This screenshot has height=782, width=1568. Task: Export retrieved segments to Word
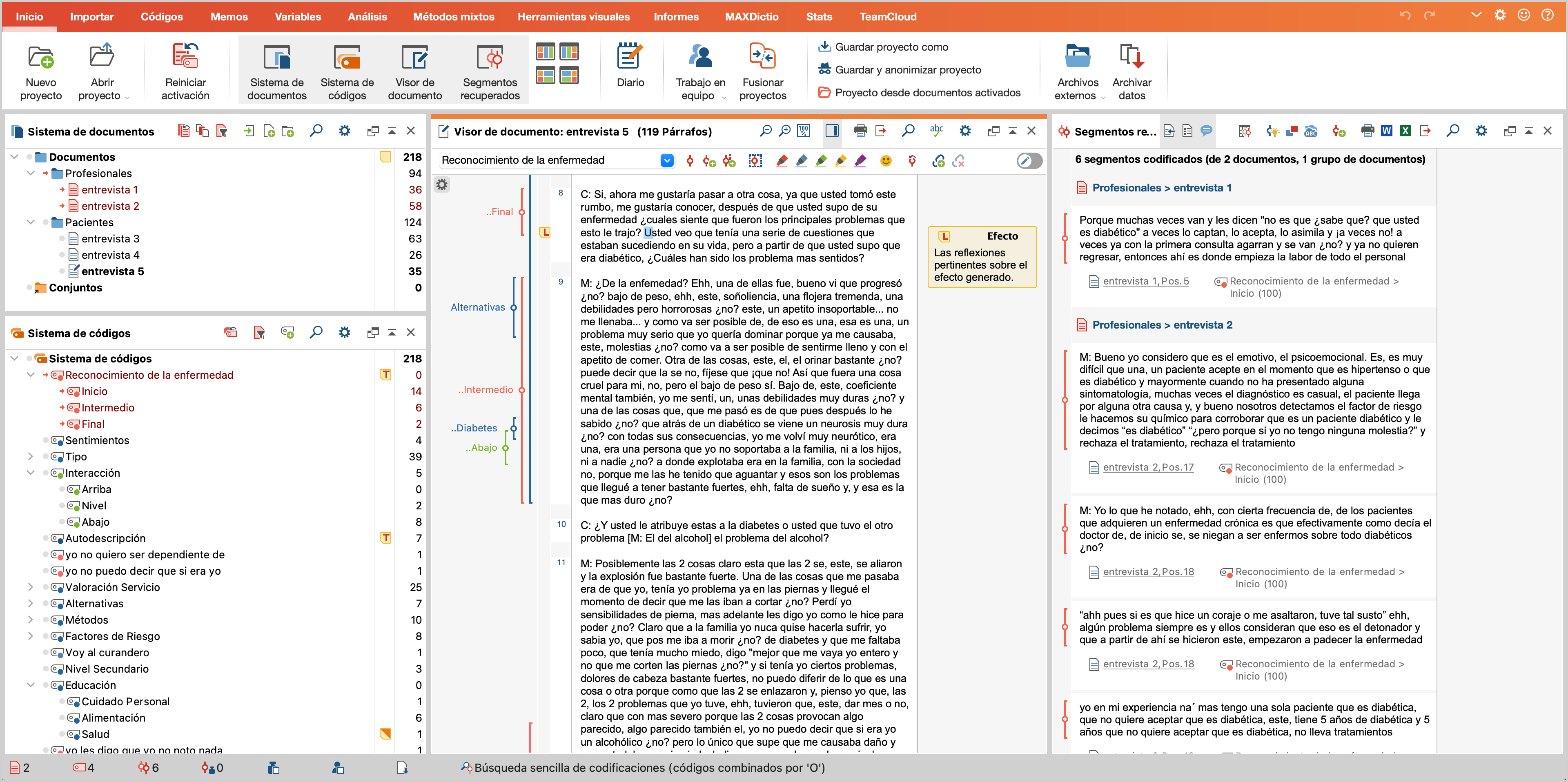1386,131
